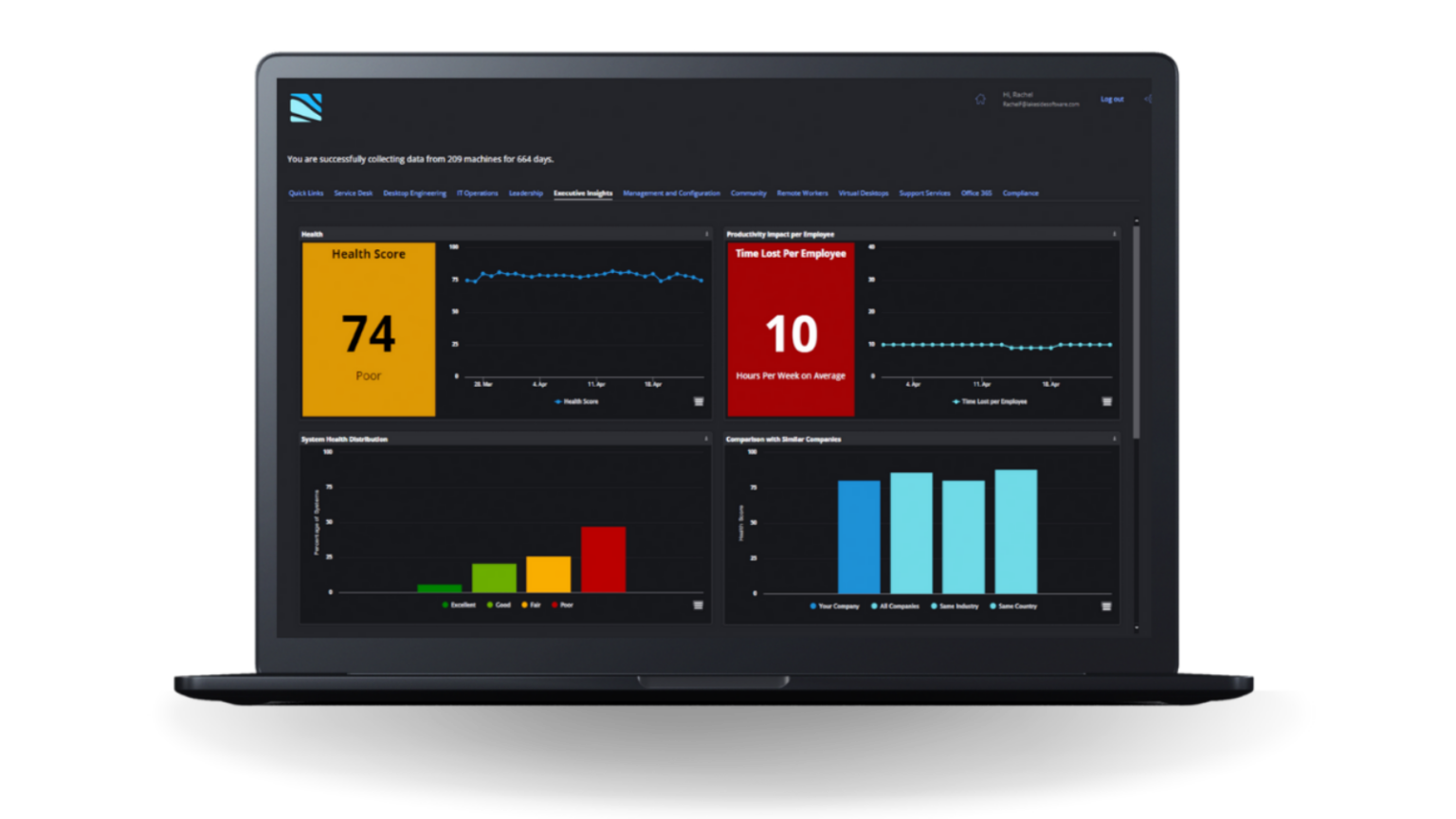Click the company logo at top left
This screenshot has height=819, width=1456.
(x=308, y=107)
